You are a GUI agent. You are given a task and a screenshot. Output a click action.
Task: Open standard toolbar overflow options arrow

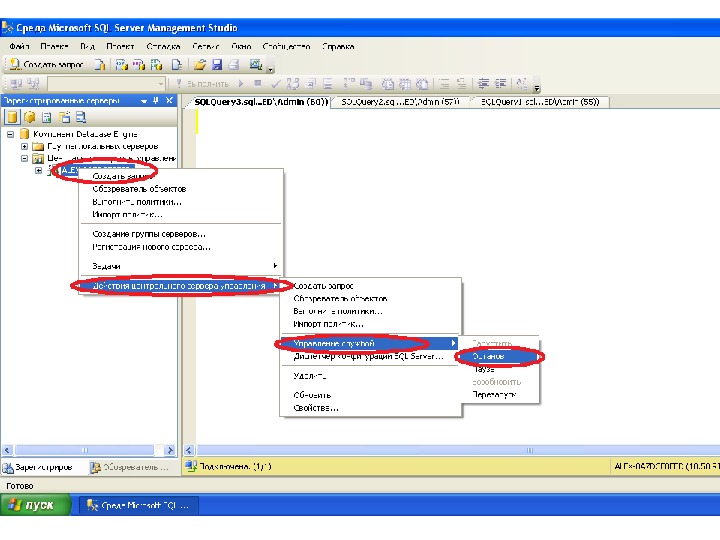coord(270,69)
